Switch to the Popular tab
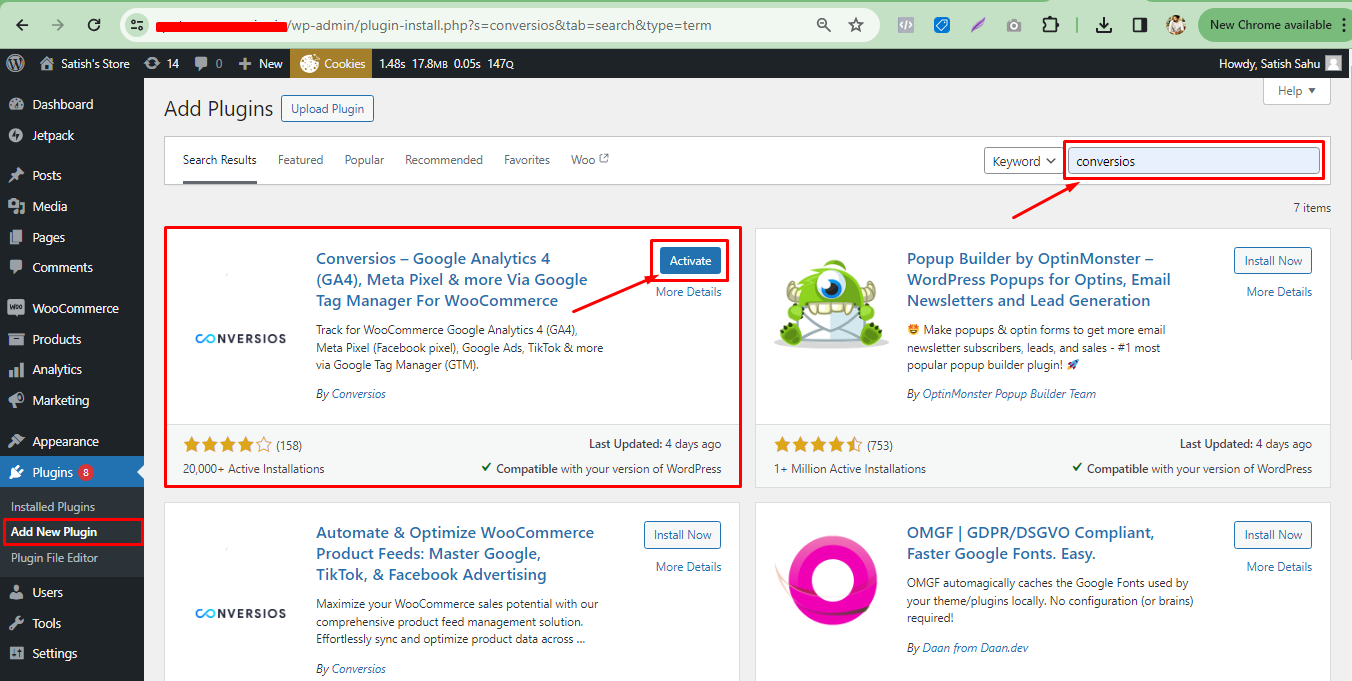Image resolution: width=1352 pixels, height=681 pixels. tap(364, 160)
